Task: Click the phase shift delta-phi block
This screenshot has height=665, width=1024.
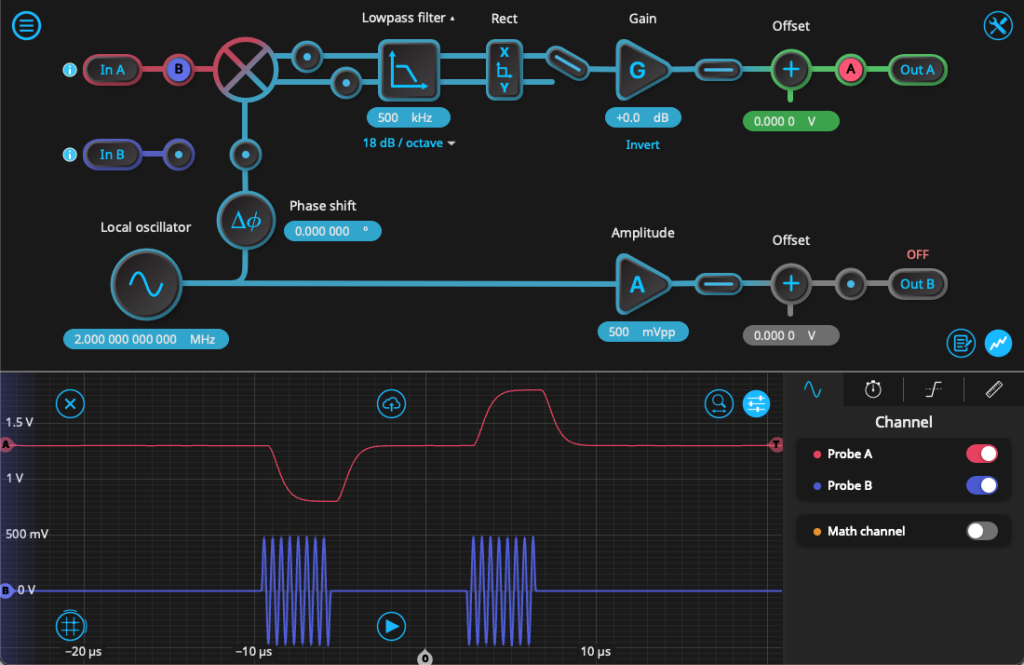Action: pyautogui.click(x=246, y=221)
